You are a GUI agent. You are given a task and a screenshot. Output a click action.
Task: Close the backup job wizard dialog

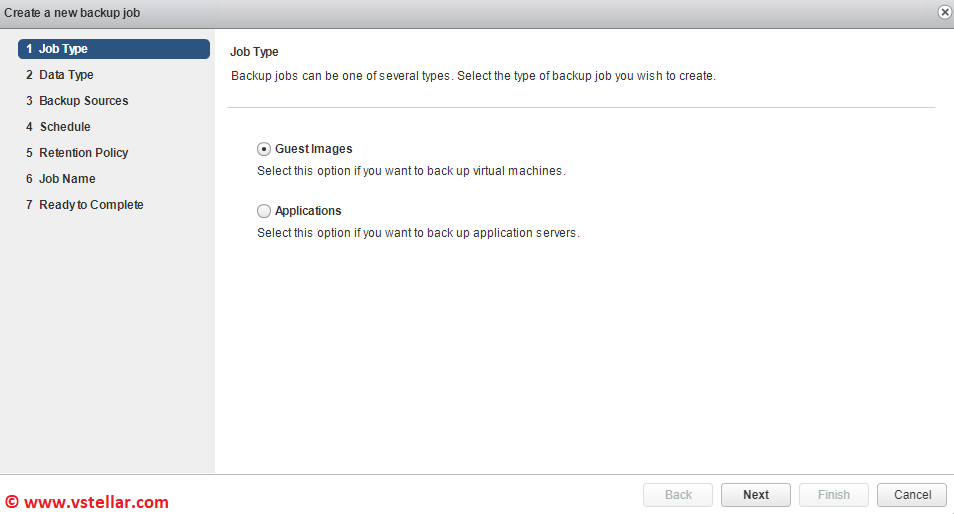tap(944, 12)
